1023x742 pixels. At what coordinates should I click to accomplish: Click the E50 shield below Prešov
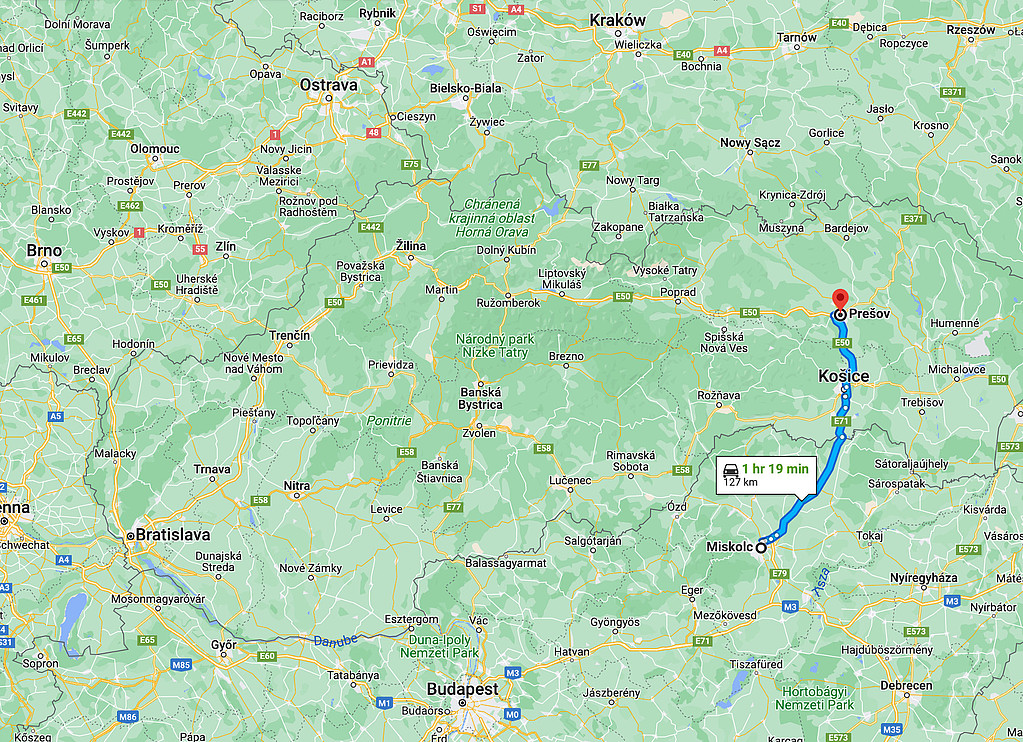(x=842, y=343)
